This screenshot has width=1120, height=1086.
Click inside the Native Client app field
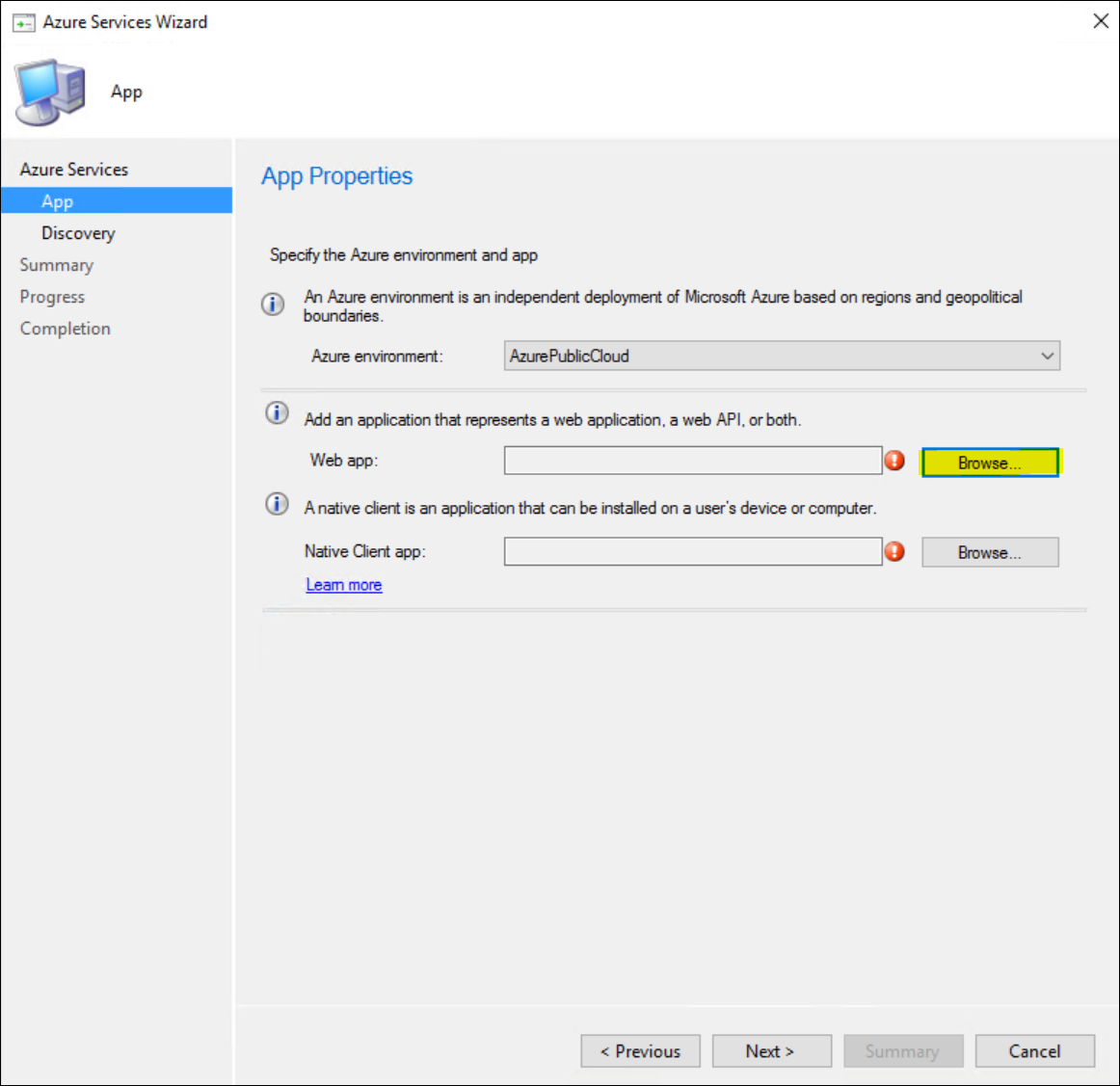point(693,551)
